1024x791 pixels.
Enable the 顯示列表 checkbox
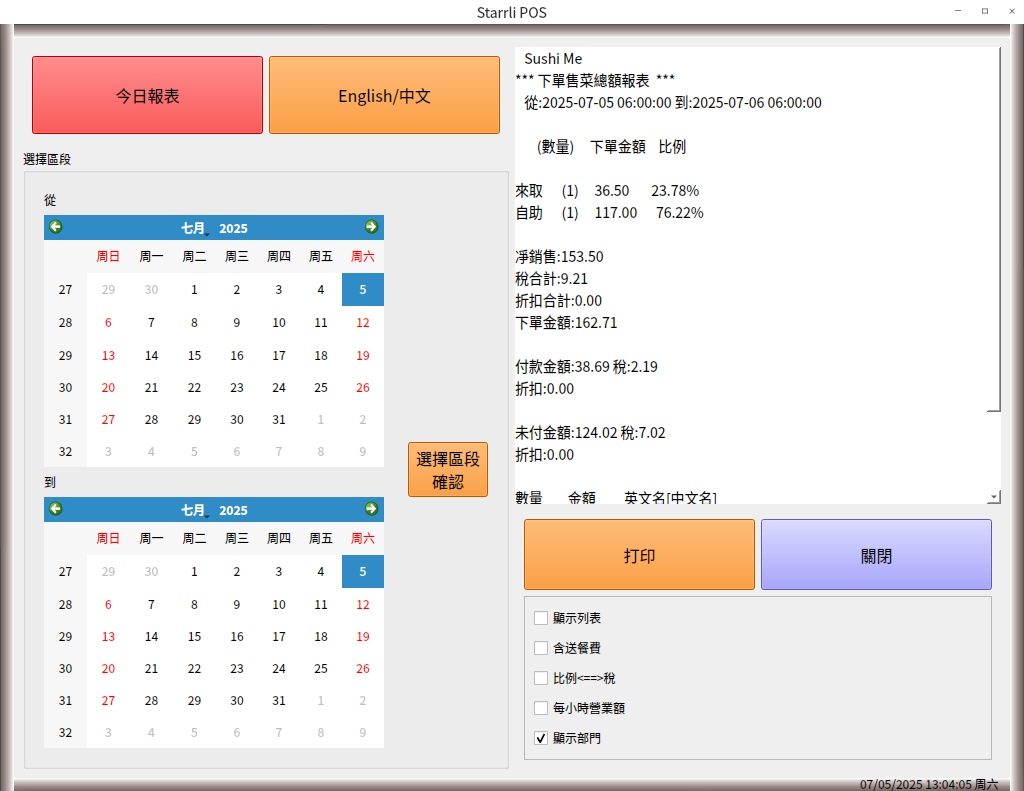[x=541, y=618]
